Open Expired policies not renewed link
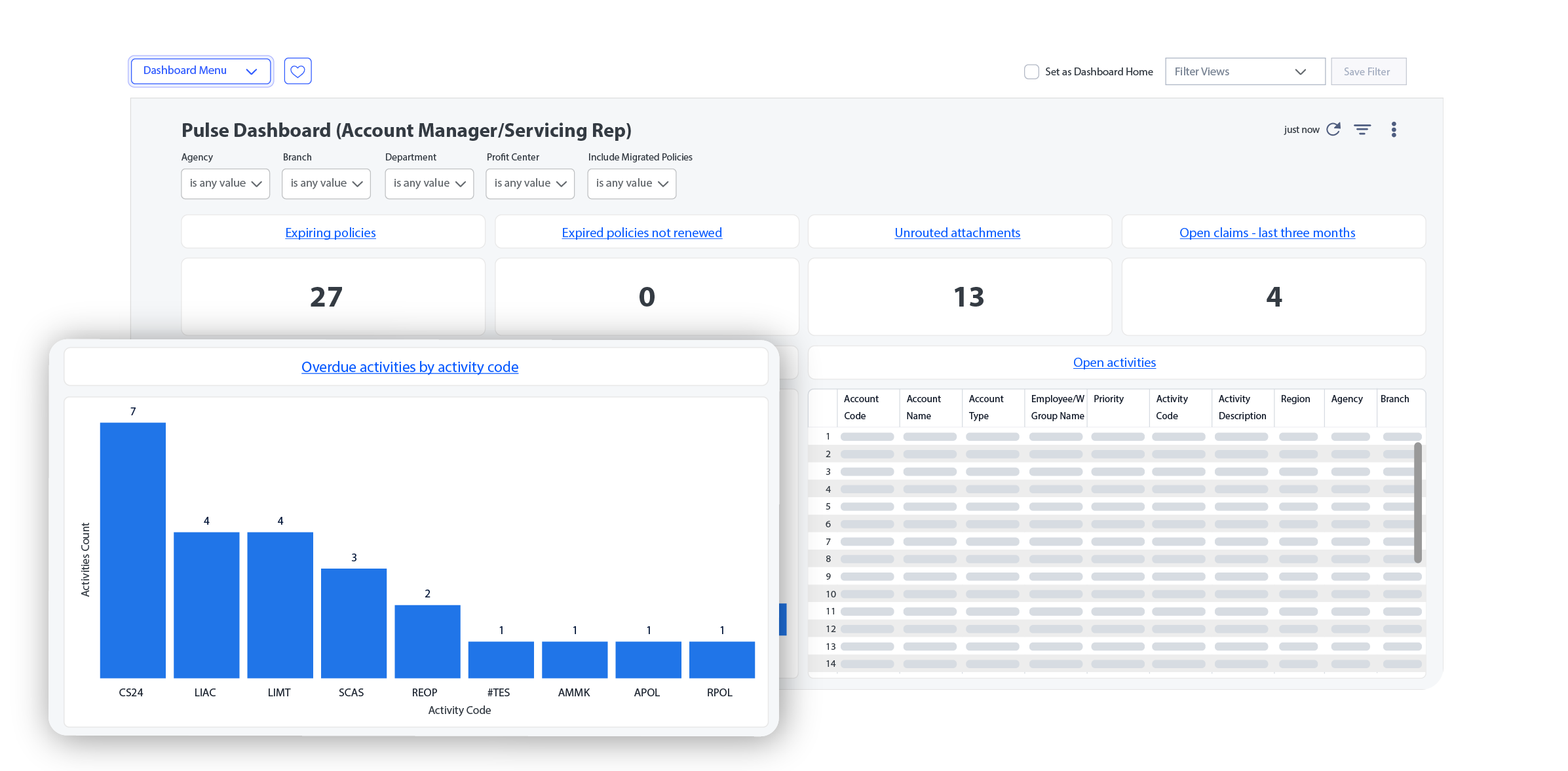 [x=641, y=233]
